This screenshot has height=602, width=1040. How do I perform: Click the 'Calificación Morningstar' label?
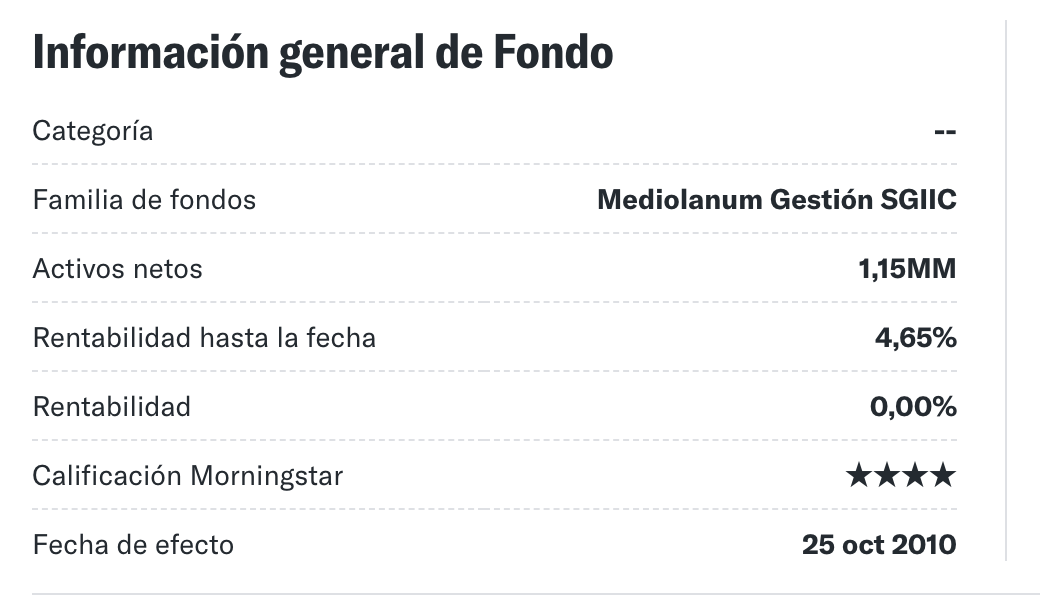click(188, 475)
